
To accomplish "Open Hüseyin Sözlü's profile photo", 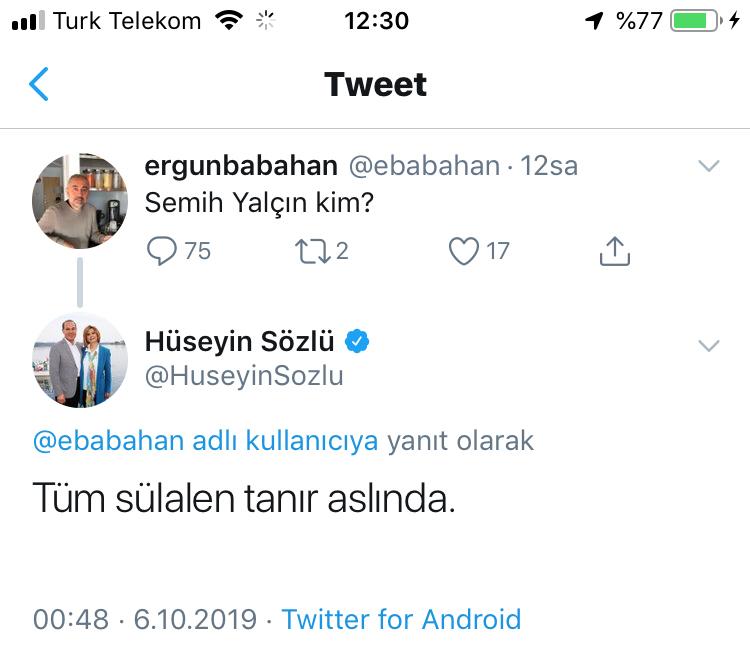I will (80, 360).
